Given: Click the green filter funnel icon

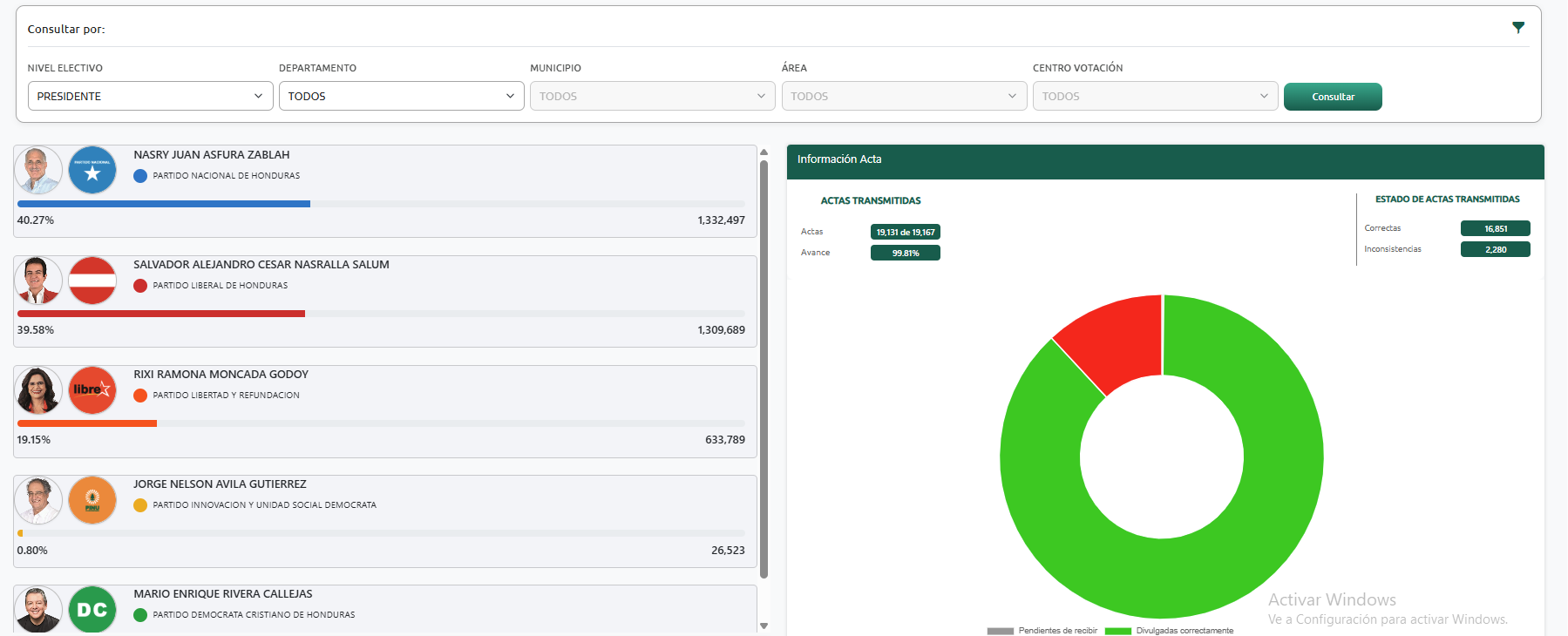Looking at the screenshot, I should (1517, 28).
